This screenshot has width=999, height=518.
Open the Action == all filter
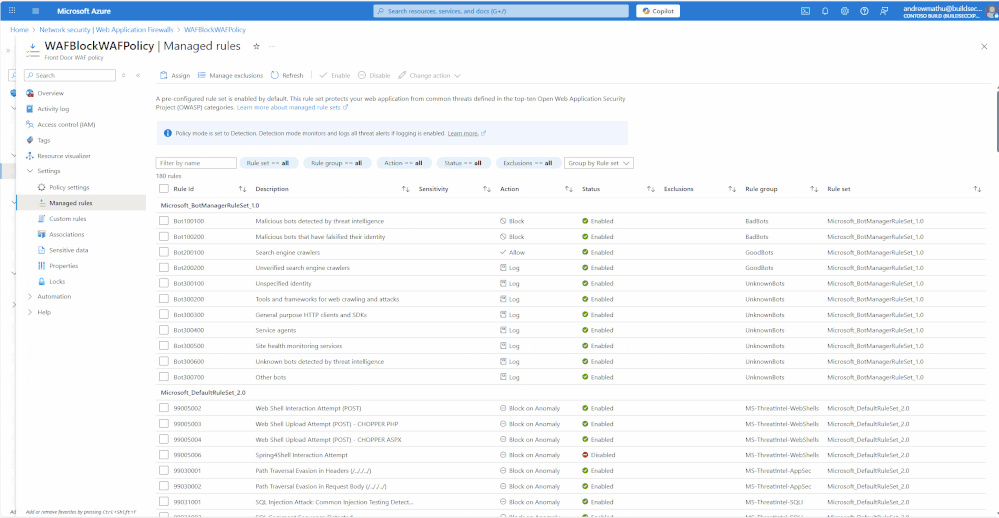404,163
